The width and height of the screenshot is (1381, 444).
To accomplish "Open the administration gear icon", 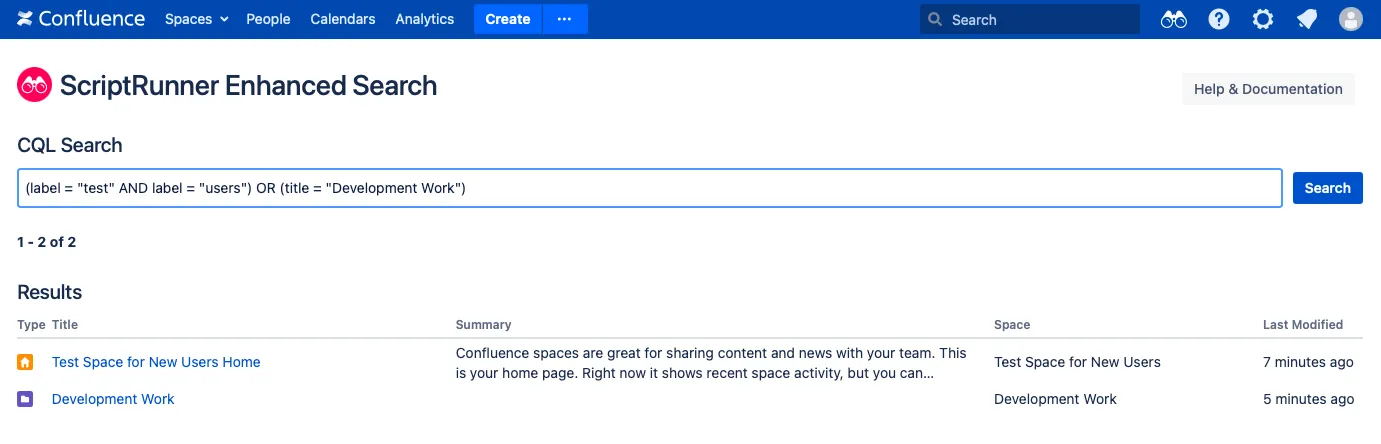I will (x=1263, y=19).
